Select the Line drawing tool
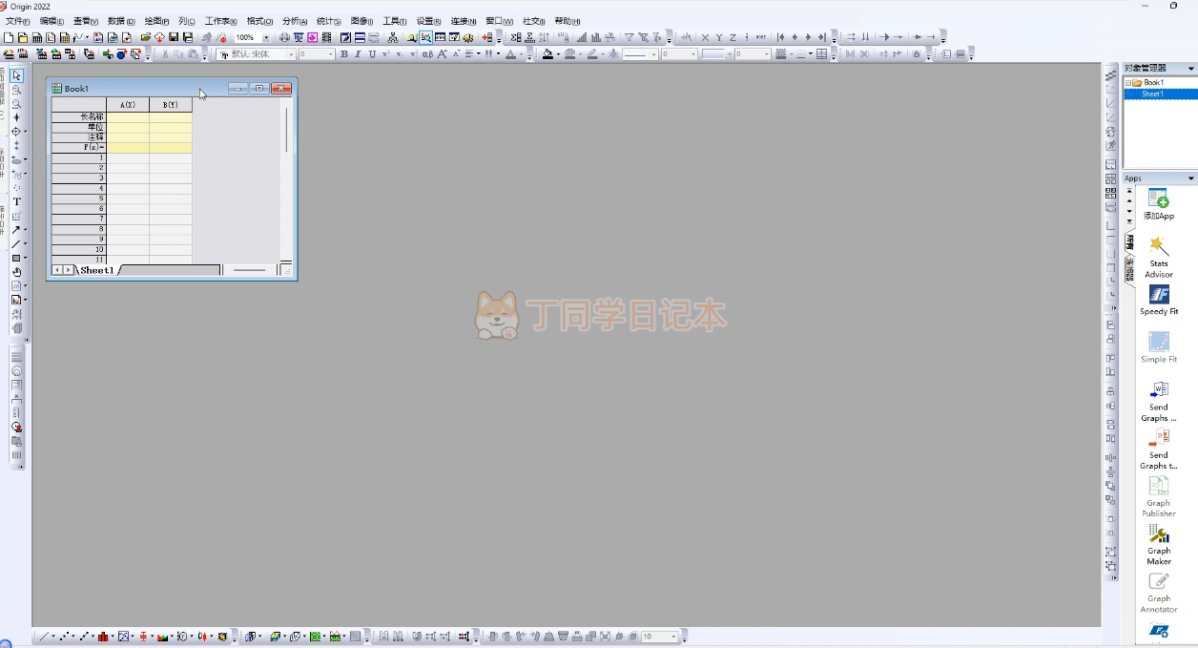Image resolution: width=1198 pixels, height=648 pixels. (15, 244)
